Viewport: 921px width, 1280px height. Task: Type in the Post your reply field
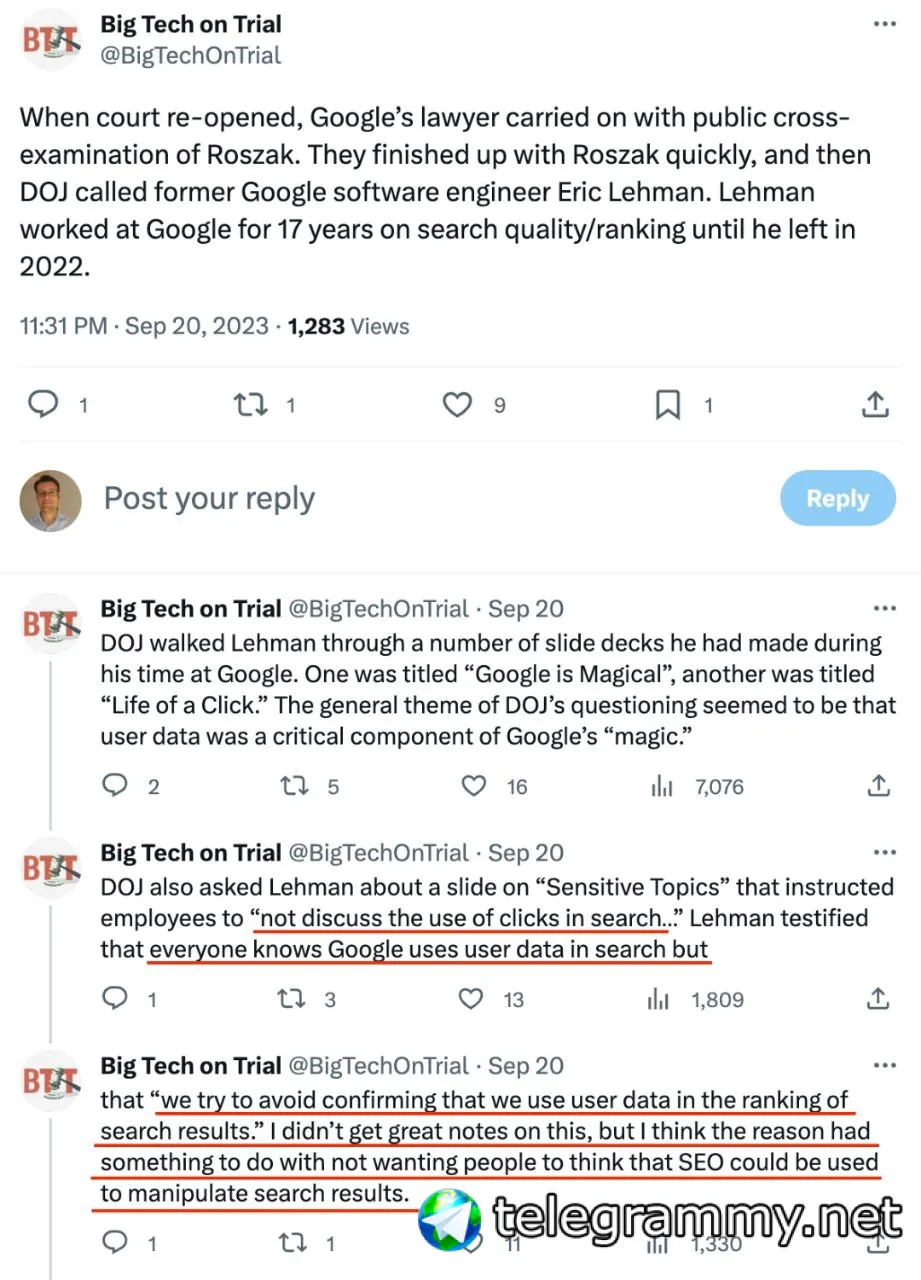(x=400, y=498)
